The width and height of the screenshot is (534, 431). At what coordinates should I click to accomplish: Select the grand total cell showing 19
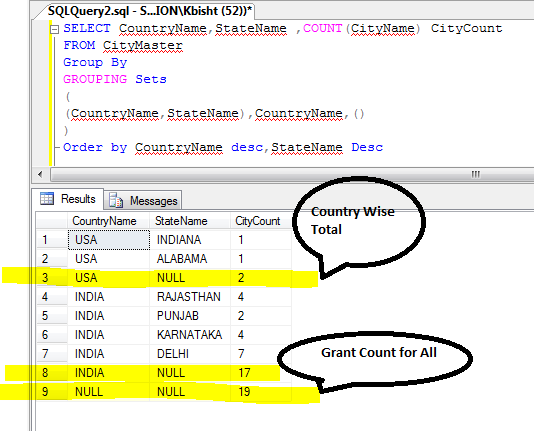point(261,392)
